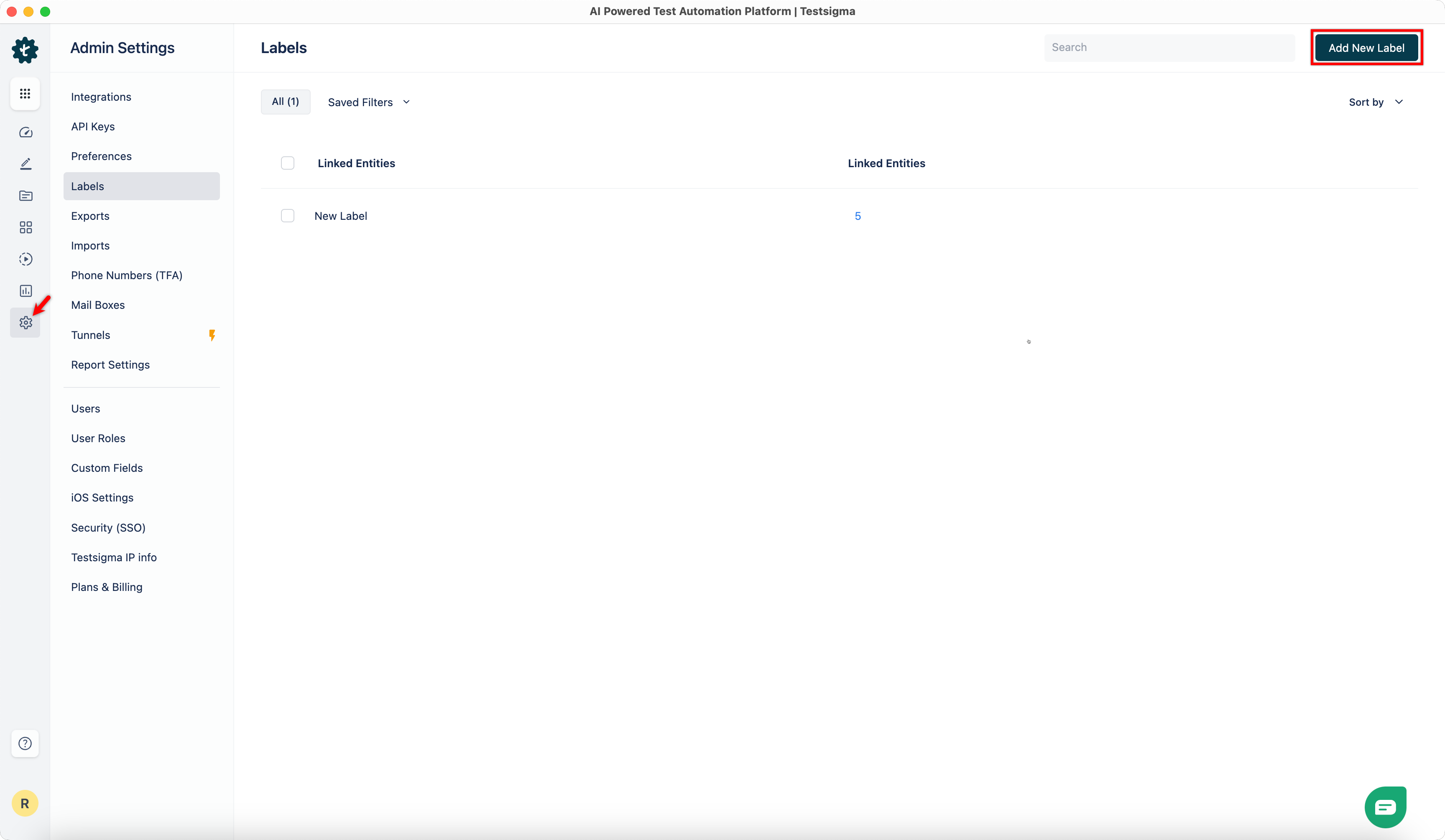Open the green chat support widget

tap(1385, 807)
